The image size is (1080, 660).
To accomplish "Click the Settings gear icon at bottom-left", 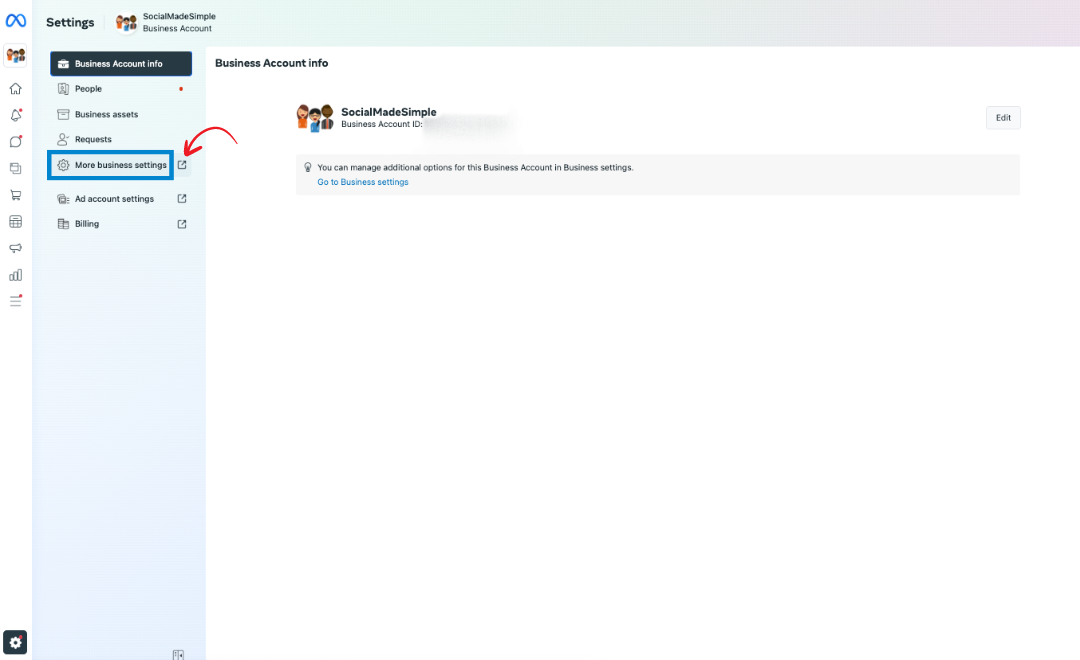I will [15, 642].
